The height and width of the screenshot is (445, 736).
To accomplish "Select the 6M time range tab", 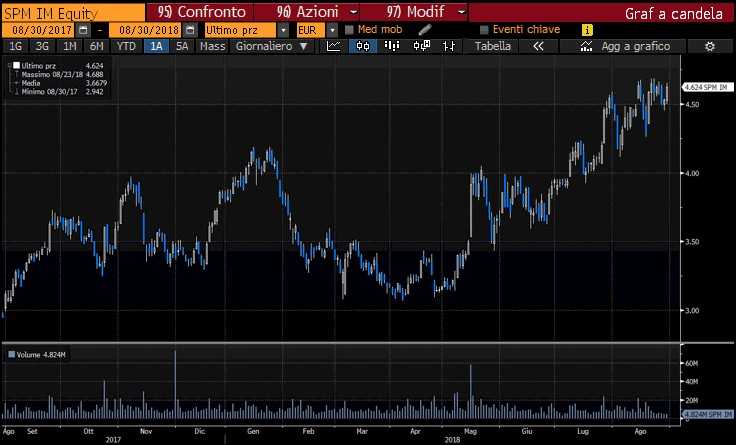I will pyautogui.click(x=96, y=46).
